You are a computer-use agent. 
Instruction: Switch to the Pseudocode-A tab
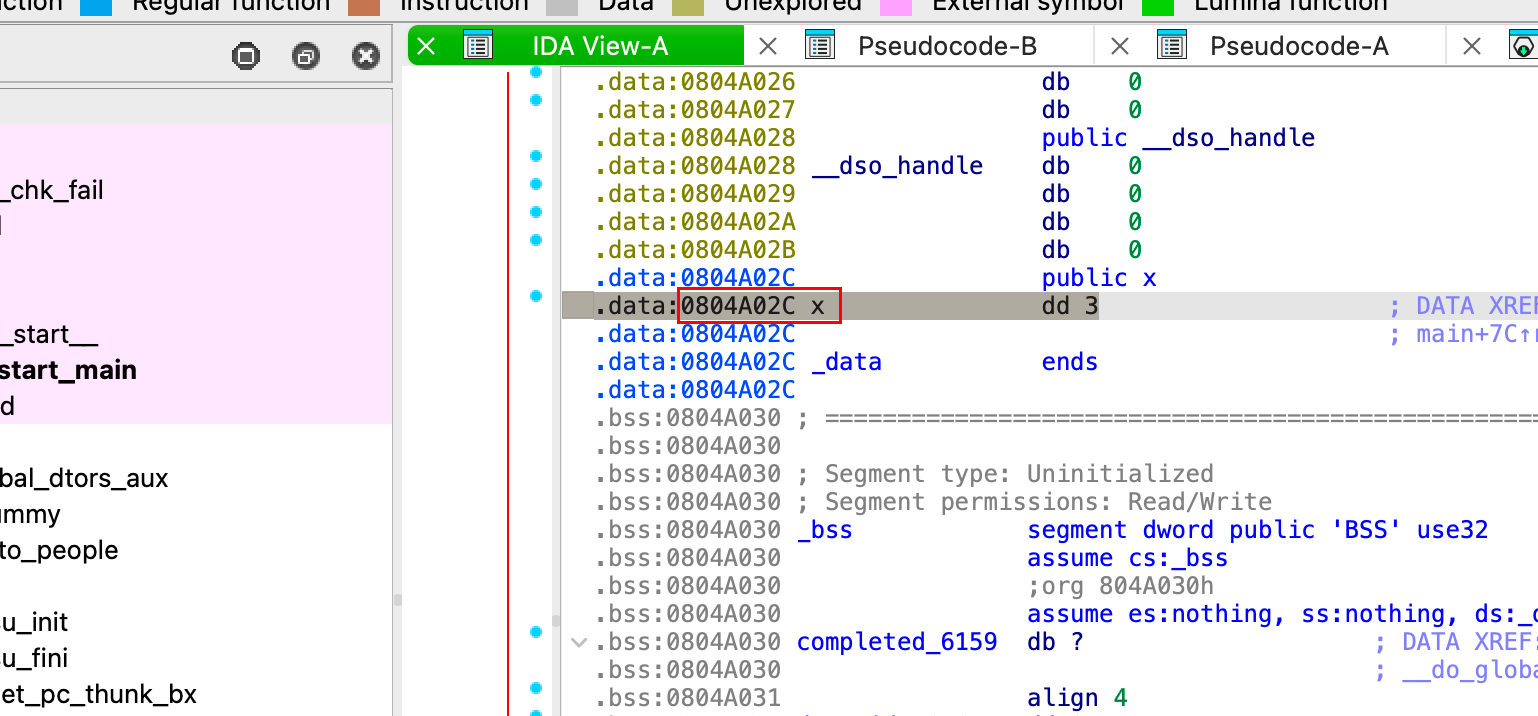tap(1298, 46)
